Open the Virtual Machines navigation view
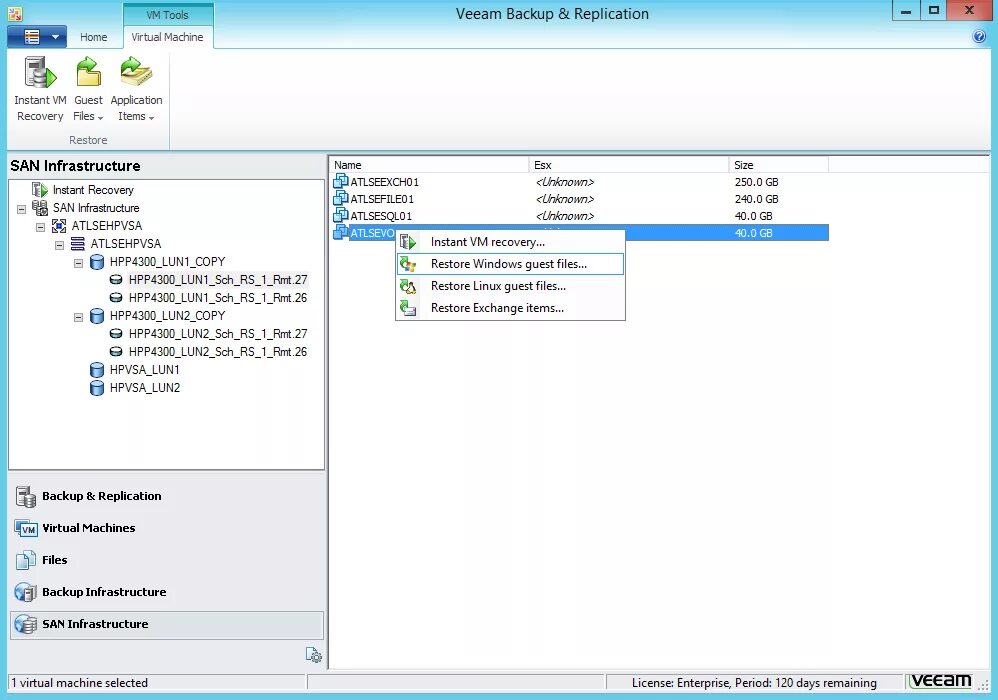This screenshot has height=700, width=998. (x=167, y=528)
